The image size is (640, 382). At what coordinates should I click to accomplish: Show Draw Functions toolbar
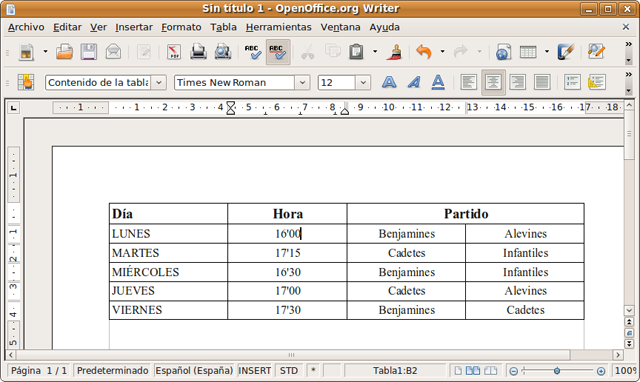pos(566,52)
